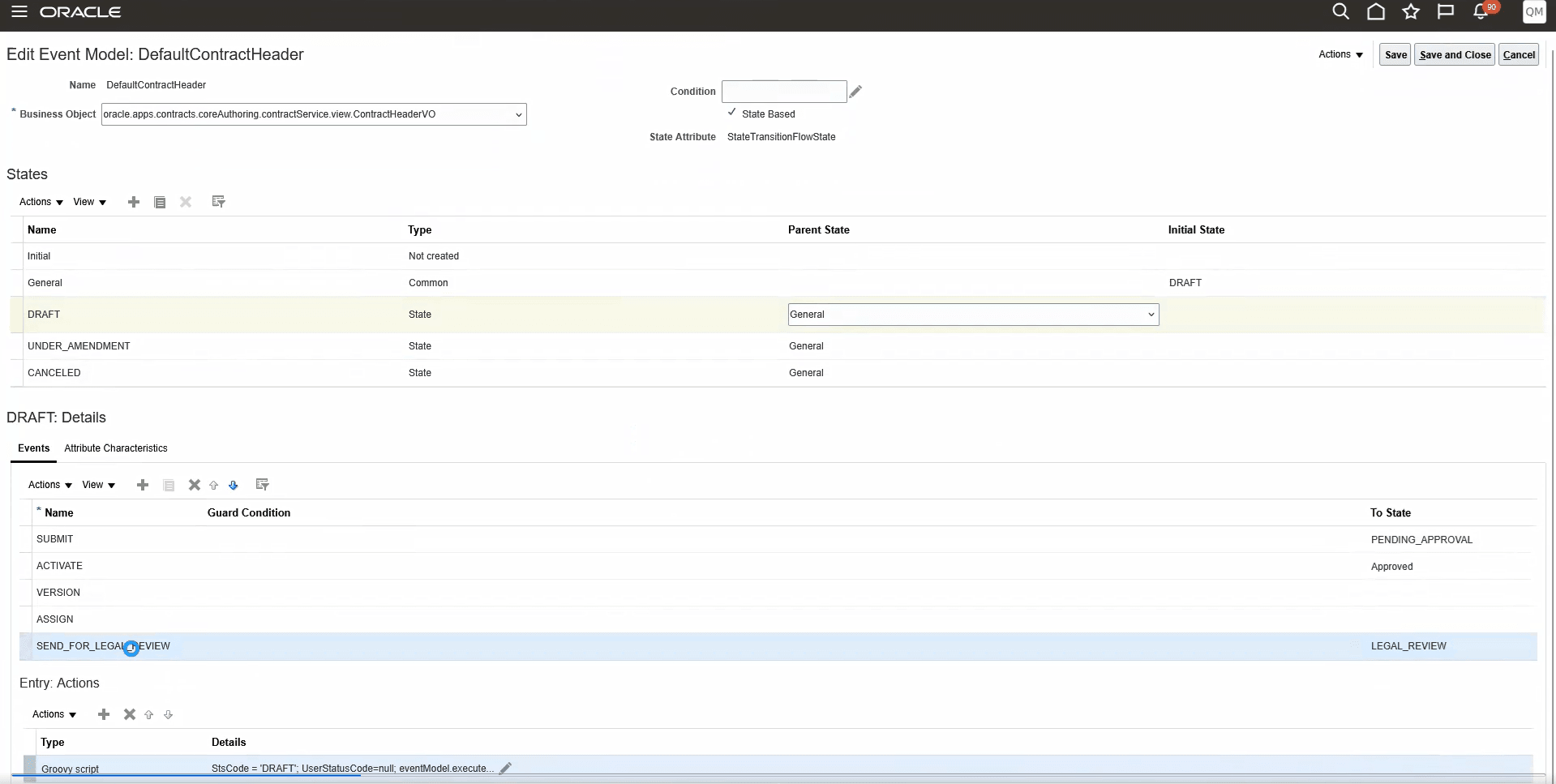1556x784 pixels.
Task: Move event up with up arrow
Action: pyautogui.click(x=214, y=485)
